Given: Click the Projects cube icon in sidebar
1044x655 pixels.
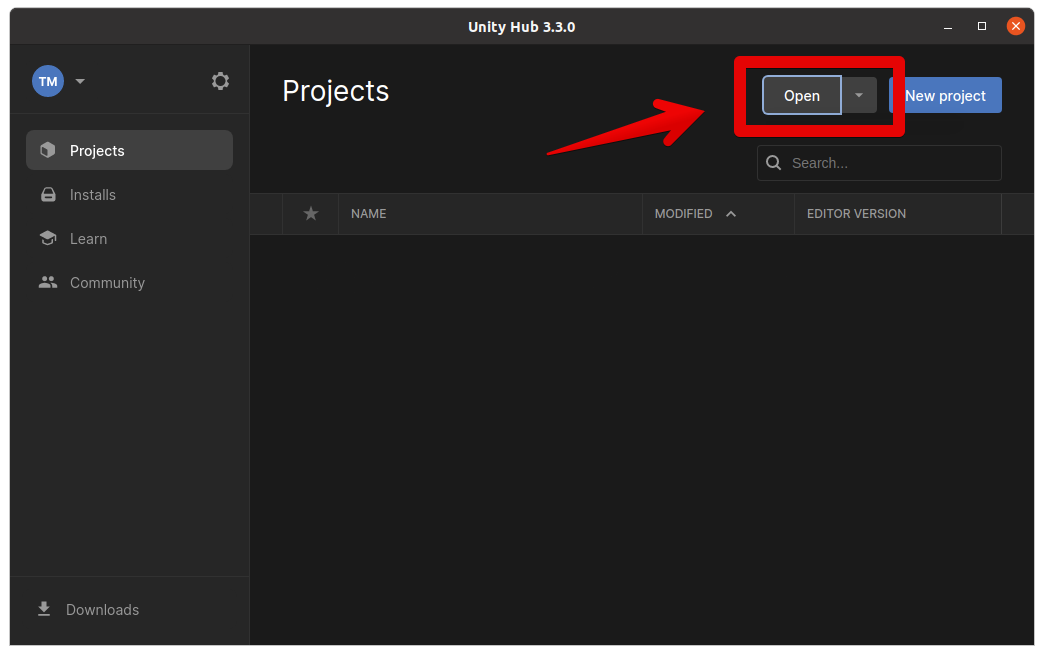Looking at the screenshot, I should 48,150.
